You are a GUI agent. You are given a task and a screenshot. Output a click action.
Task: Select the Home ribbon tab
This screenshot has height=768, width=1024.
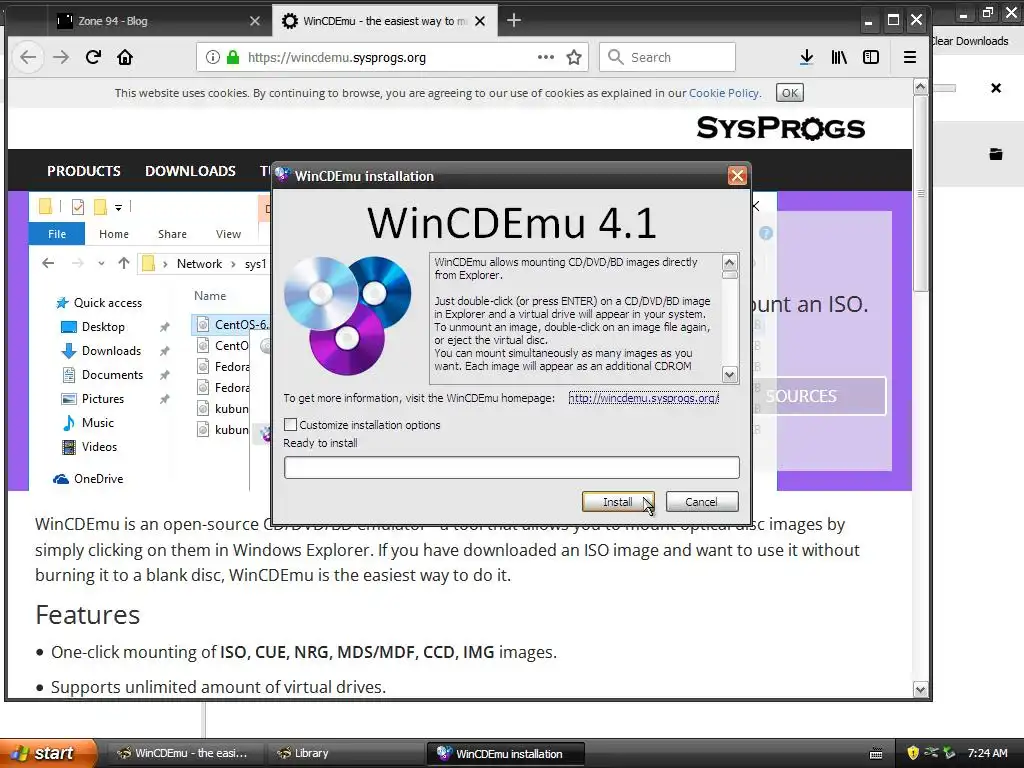point(114,234)
